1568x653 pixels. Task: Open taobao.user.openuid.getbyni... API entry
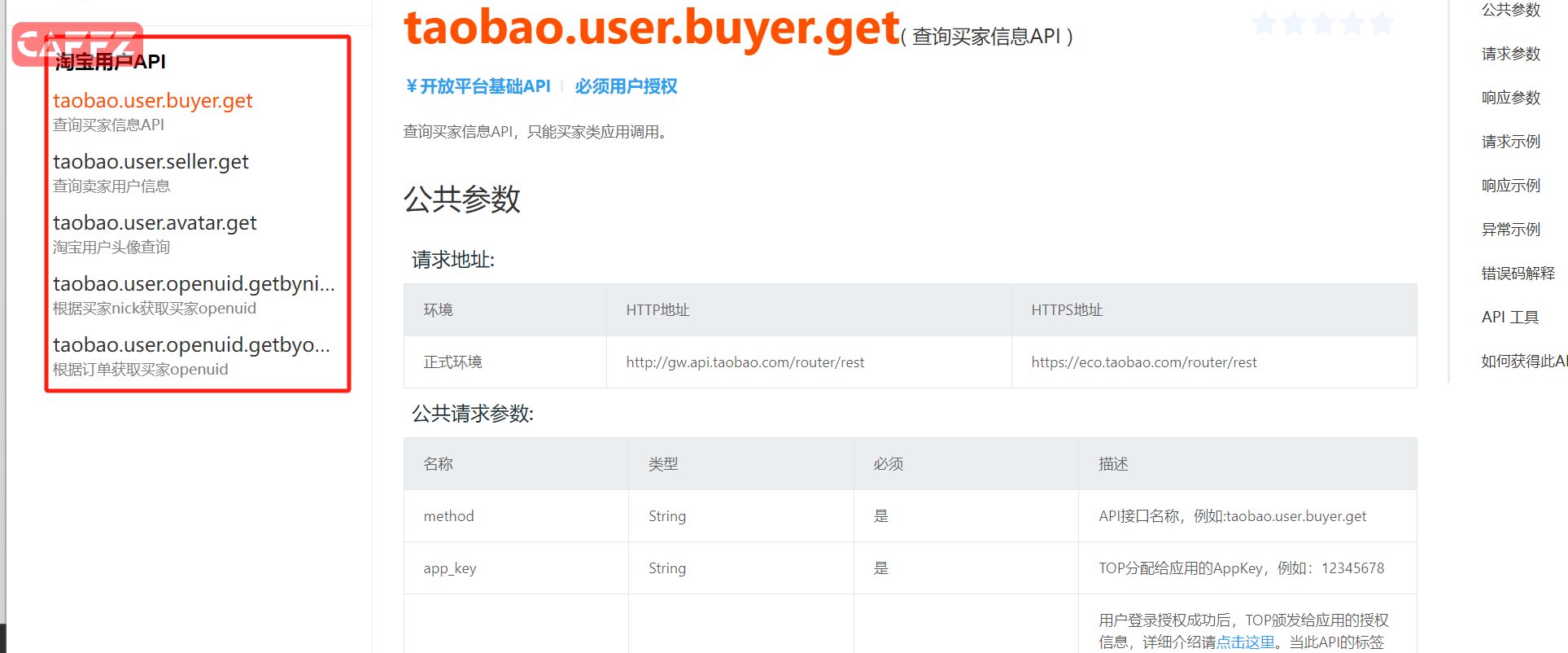point(194,284)
